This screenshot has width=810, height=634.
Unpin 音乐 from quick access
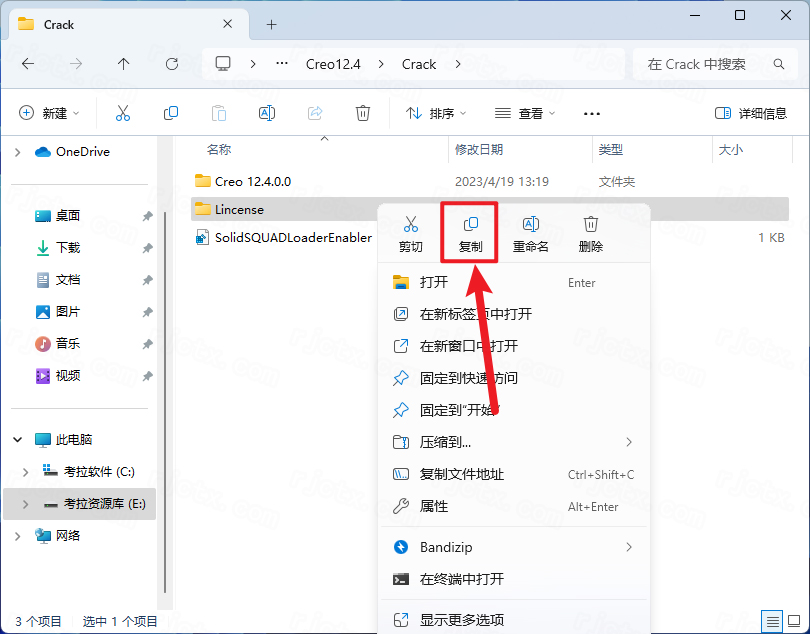[x=148, y=344]
